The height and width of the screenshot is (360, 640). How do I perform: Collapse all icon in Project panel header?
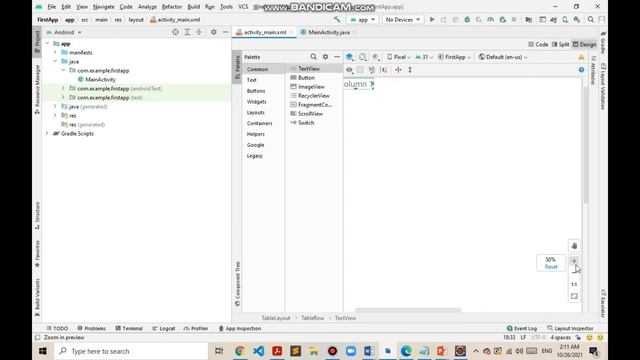click(x=199, y=32)
